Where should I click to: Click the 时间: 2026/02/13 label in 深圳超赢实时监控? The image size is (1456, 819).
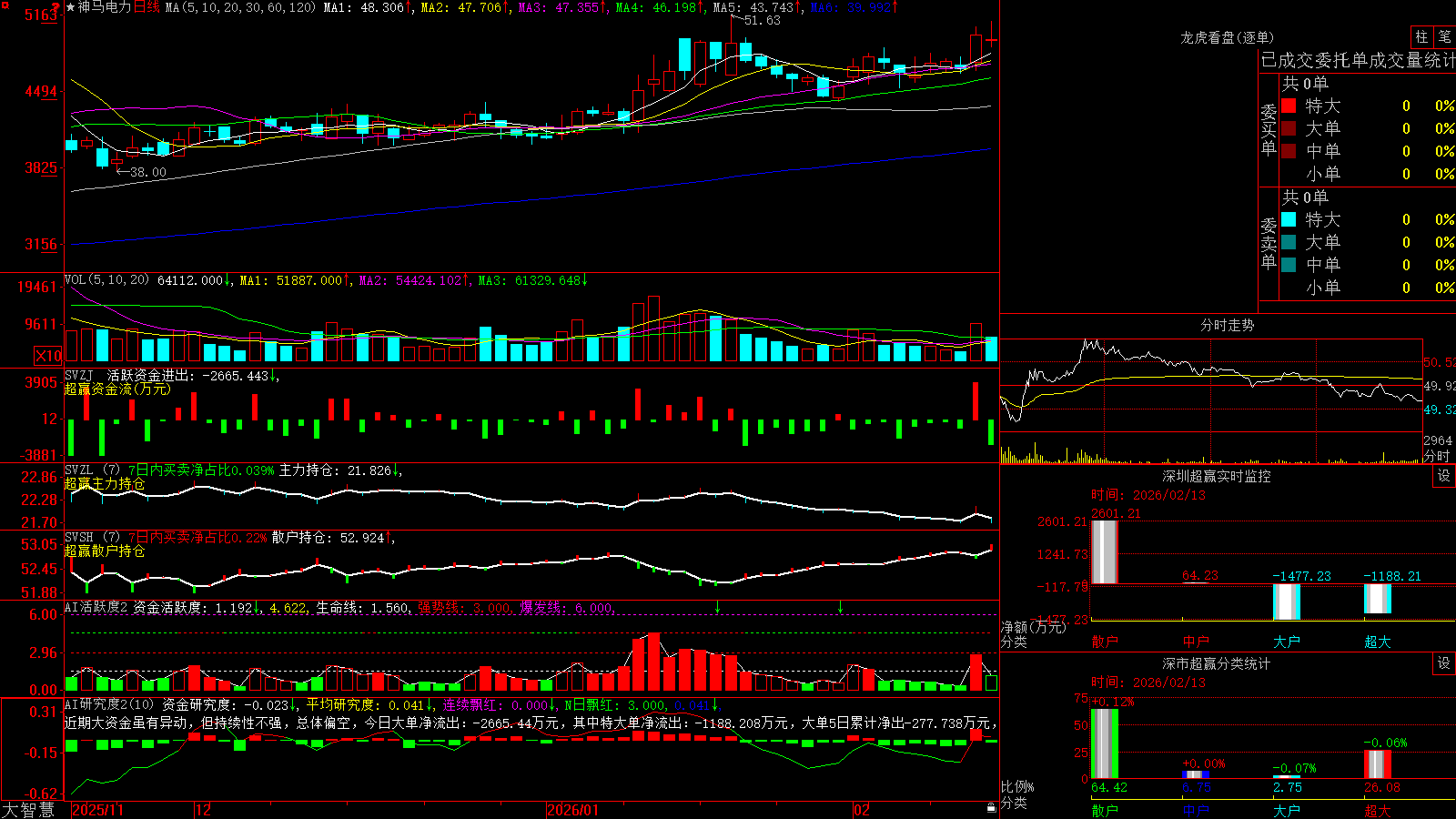(x=1148, y=495)
